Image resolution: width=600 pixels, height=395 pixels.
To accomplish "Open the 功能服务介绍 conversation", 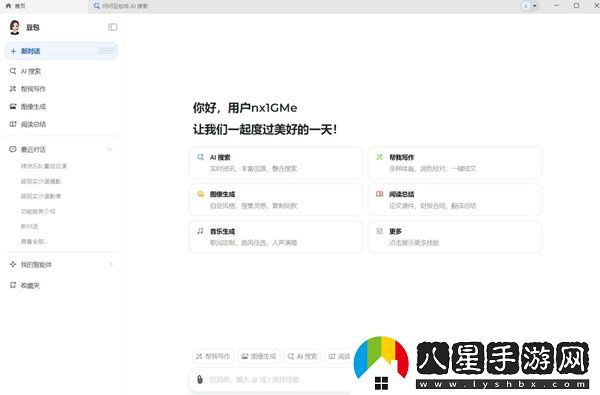I will click(x=38, y=211).
